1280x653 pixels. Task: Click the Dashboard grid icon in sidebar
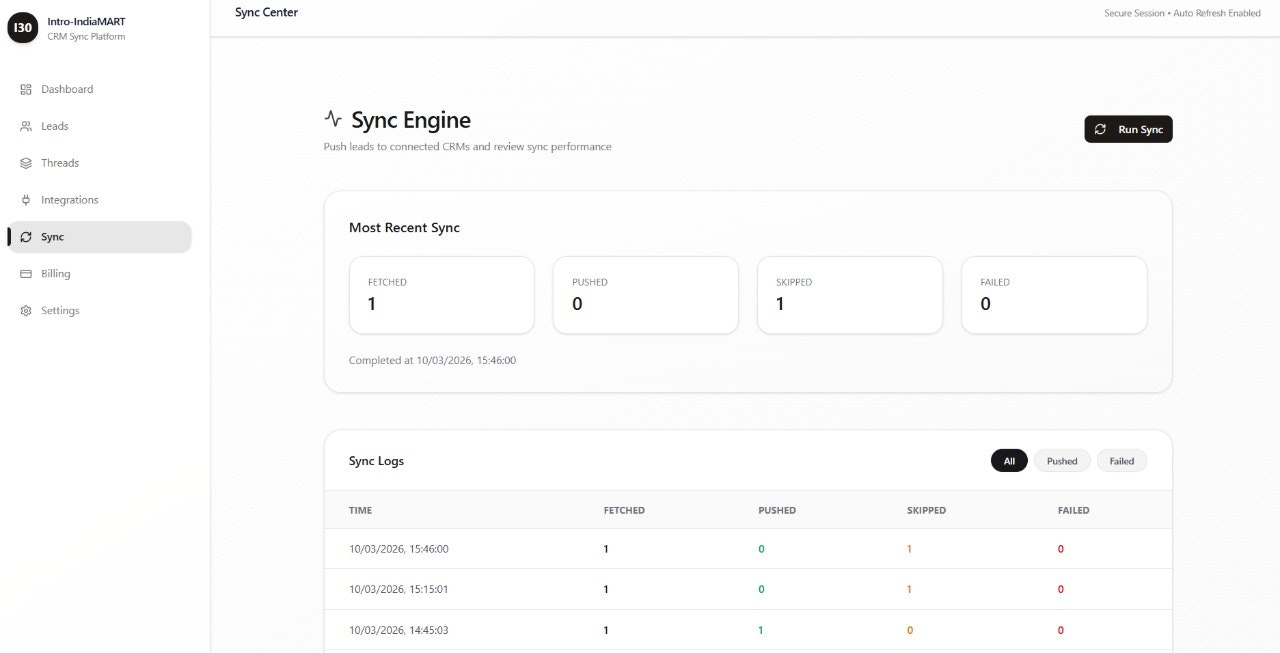pos(26,89)
